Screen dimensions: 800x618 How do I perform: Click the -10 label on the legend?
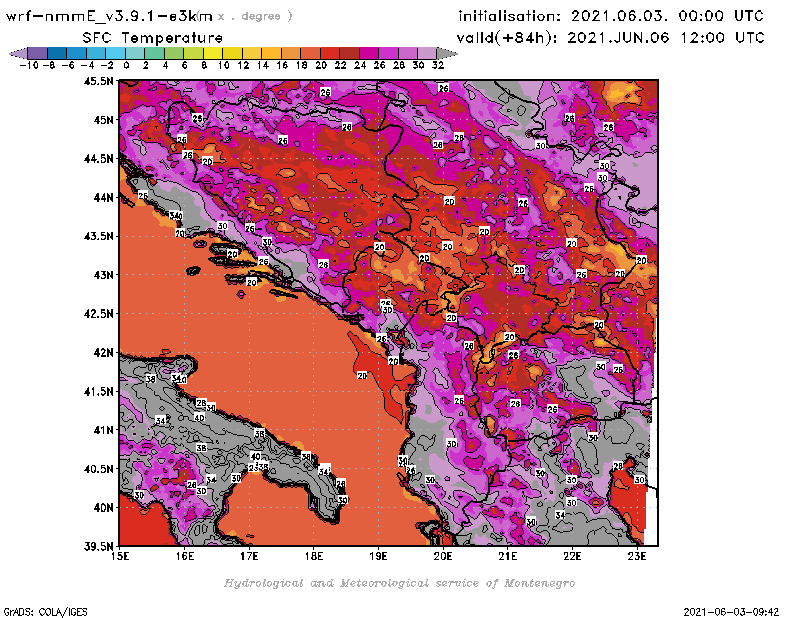pos(29,65)
